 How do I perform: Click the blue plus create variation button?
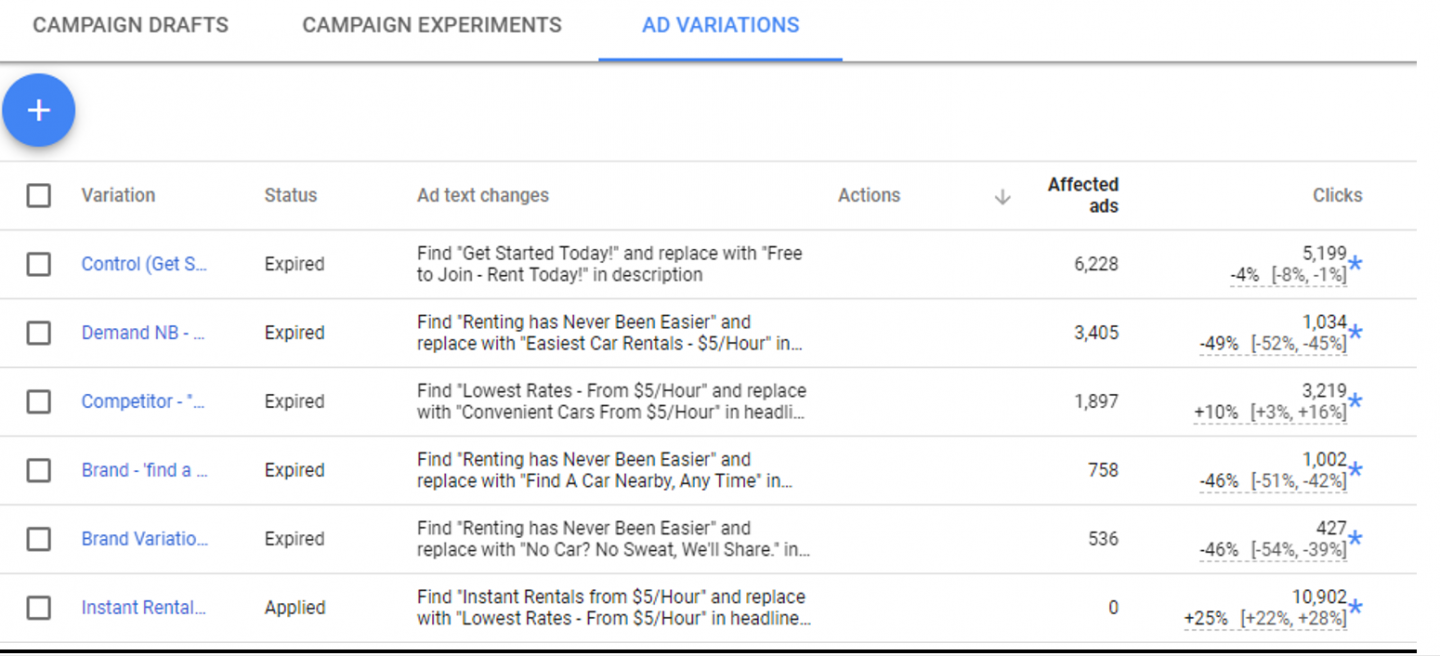[39, 110]
